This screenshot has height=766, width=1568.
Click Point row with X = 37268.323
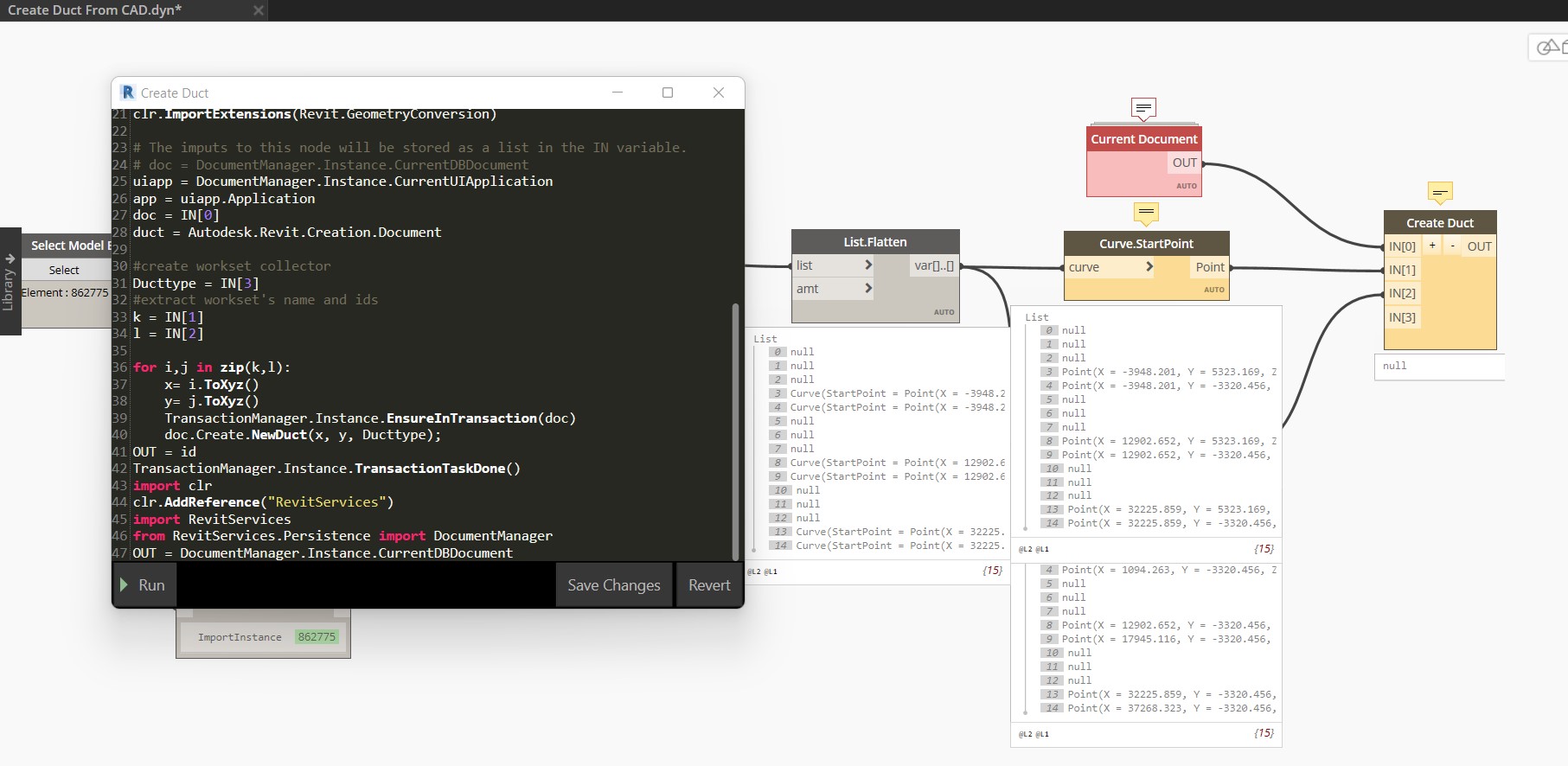pos(1158,708)
